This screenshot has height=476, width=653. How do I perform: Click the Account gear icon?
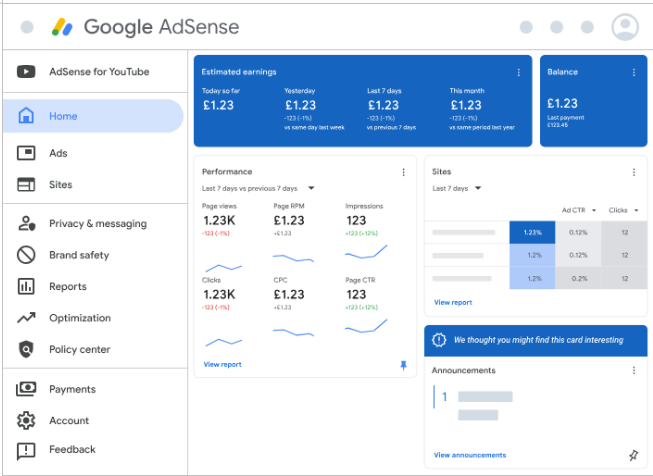[x=26, y=420]
